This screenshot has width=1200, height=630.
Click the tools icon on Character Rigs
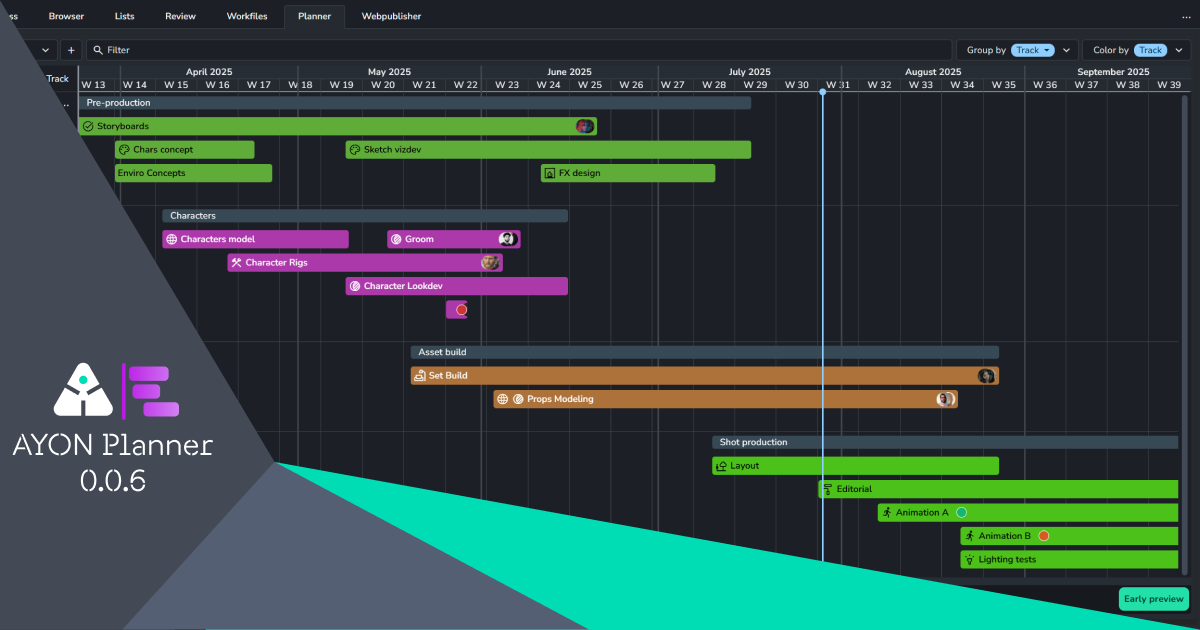tap(236, 263)
